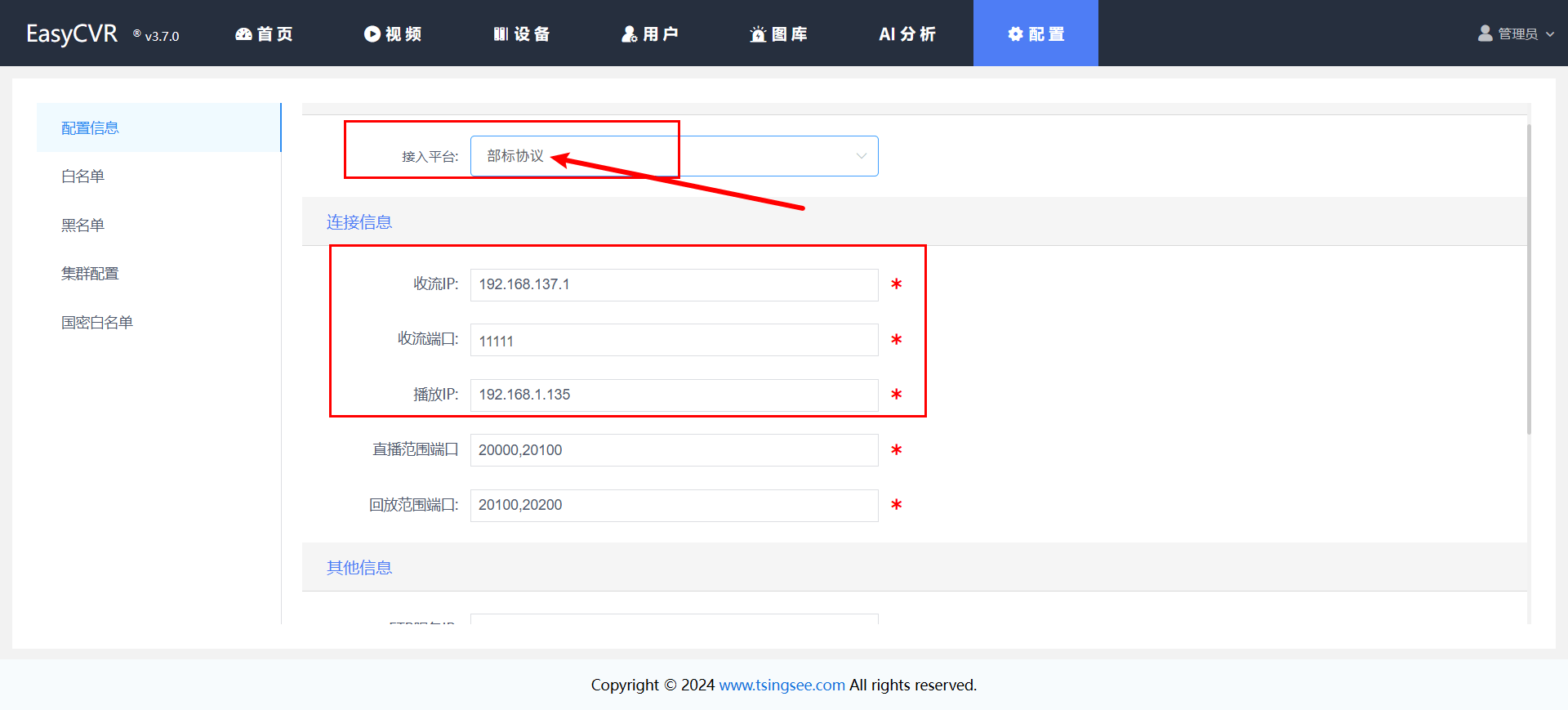
Task: Click the EasyCVR logo
Action: point(72,33)
